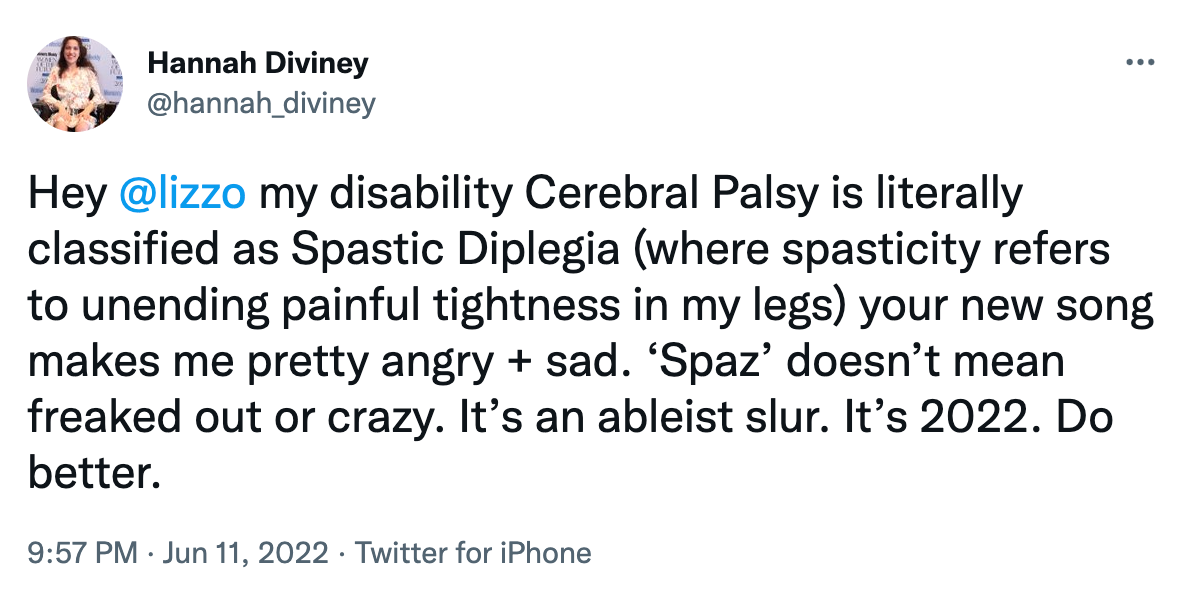Open the Hannah Diviney display name link

258,64
